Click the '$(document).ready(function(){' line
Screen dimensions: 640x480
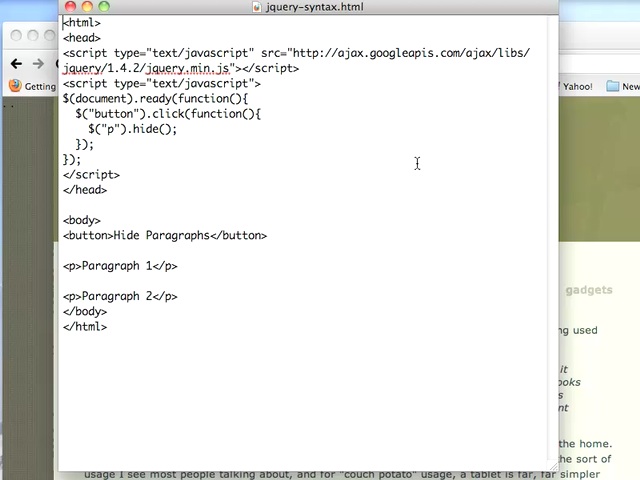(155, 99)
